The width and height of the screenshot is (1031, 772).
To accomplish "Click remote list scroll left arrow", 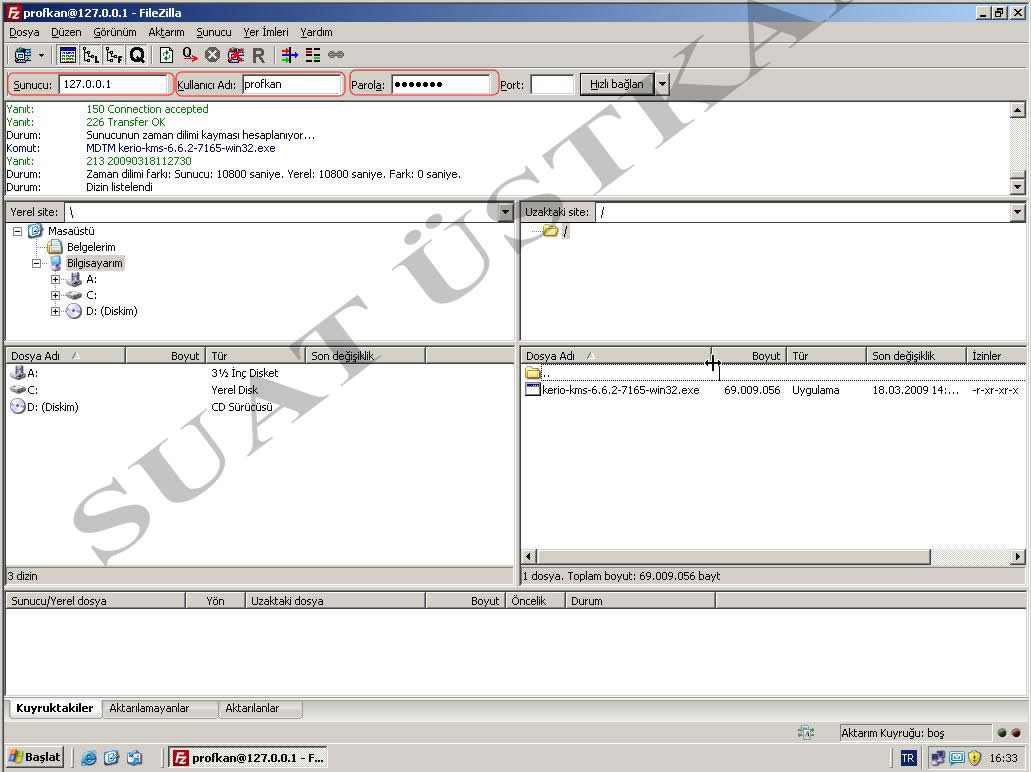I will click(529, 557).
